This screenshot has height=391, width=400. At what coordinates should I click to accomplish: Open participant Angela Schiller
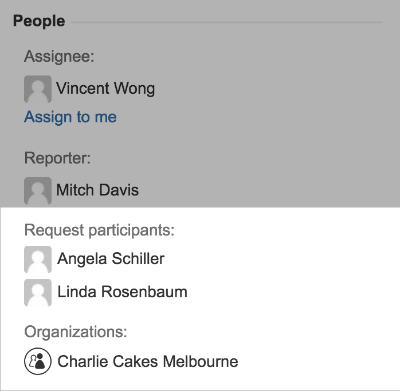pos(111,259)
